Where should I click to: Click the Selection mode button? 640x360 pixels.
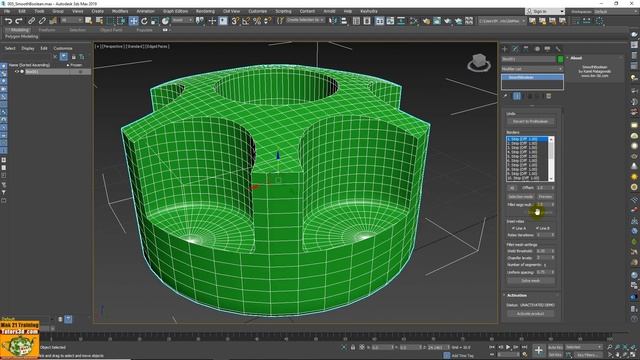click(521, 197)
